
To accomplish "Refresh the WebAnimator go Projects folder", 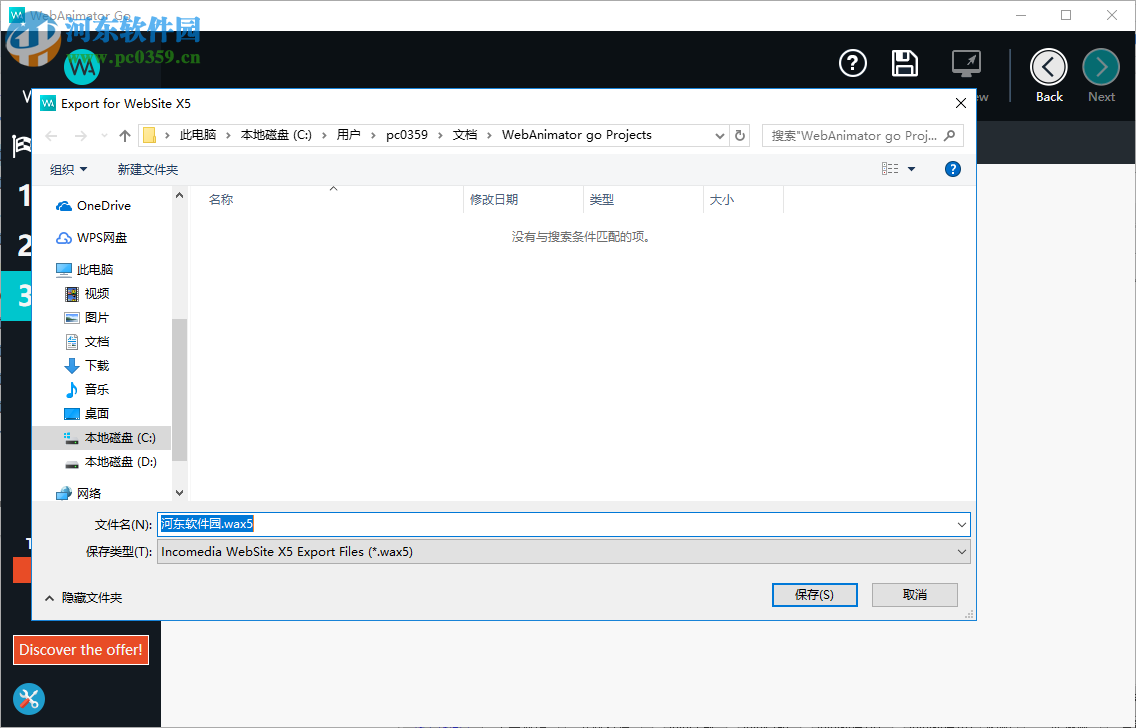I will [739, 135].
